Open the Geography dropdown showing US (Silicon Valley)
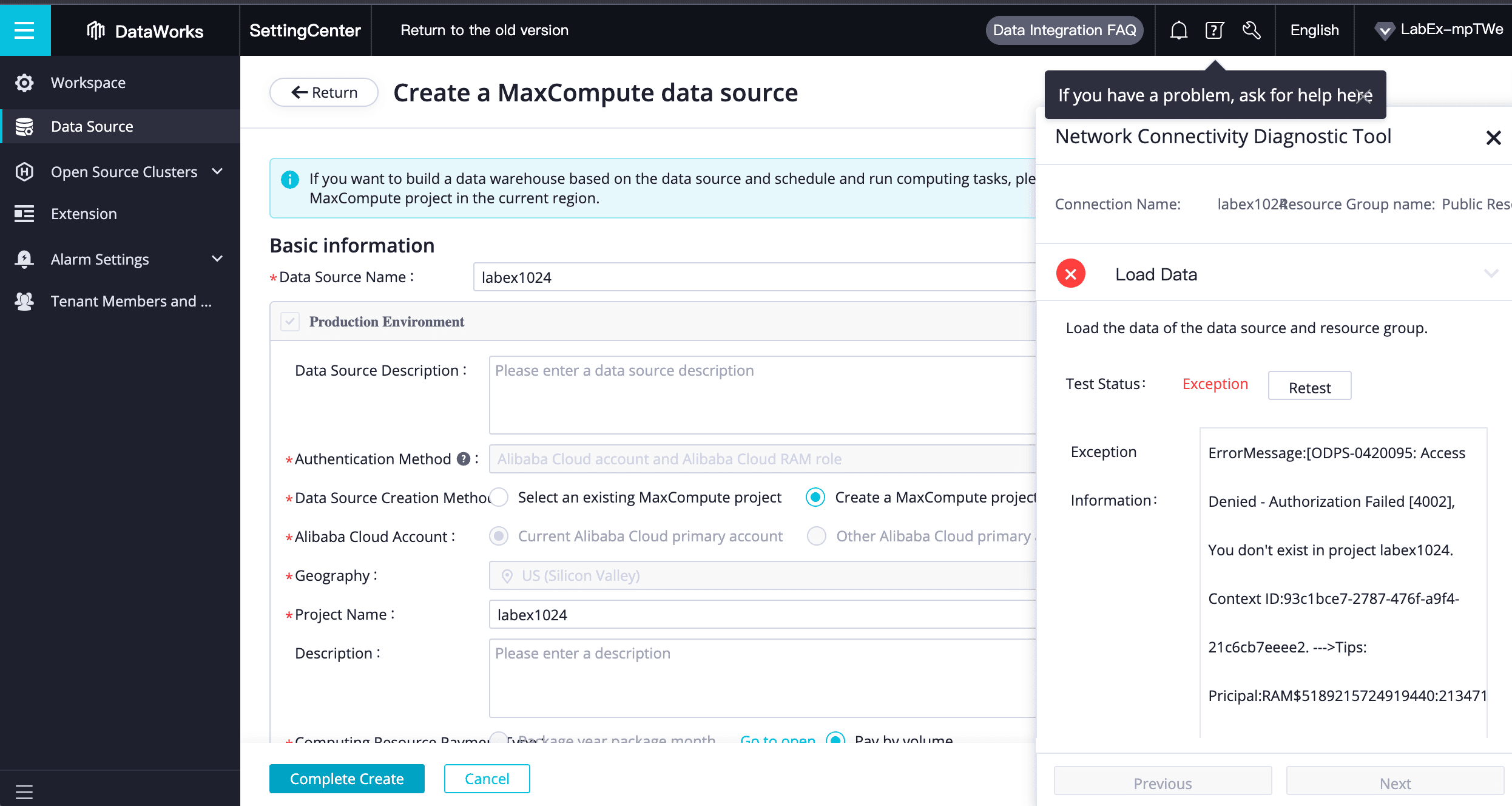 click(x=763, y=575)
